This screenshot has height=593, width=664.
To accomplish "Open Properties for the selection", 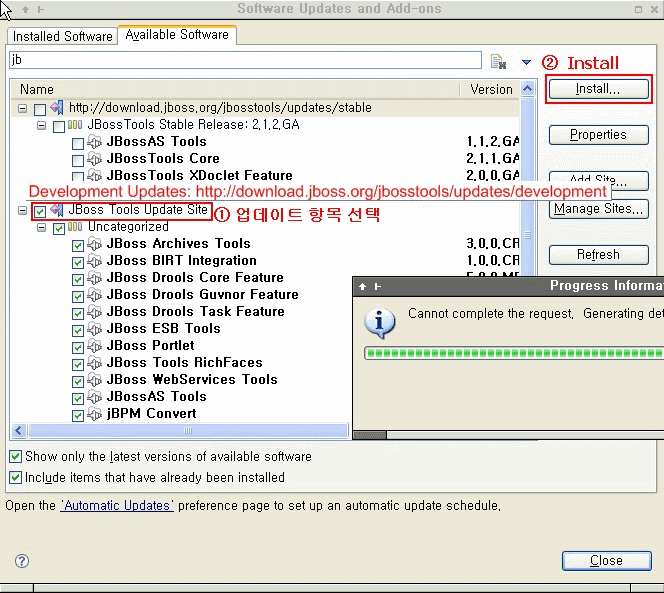I will pos(598,135).
